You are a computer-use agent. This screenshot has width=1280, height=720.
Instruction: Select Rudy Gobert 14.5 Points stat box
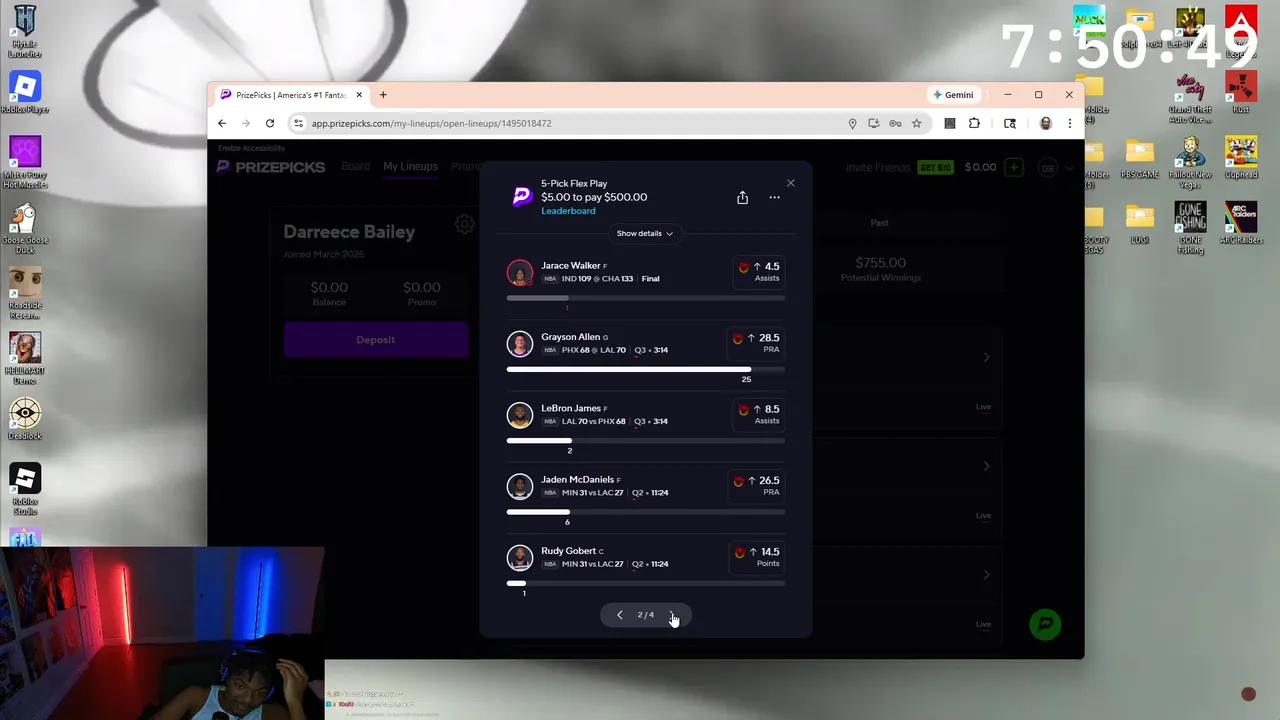pos(756,556)
